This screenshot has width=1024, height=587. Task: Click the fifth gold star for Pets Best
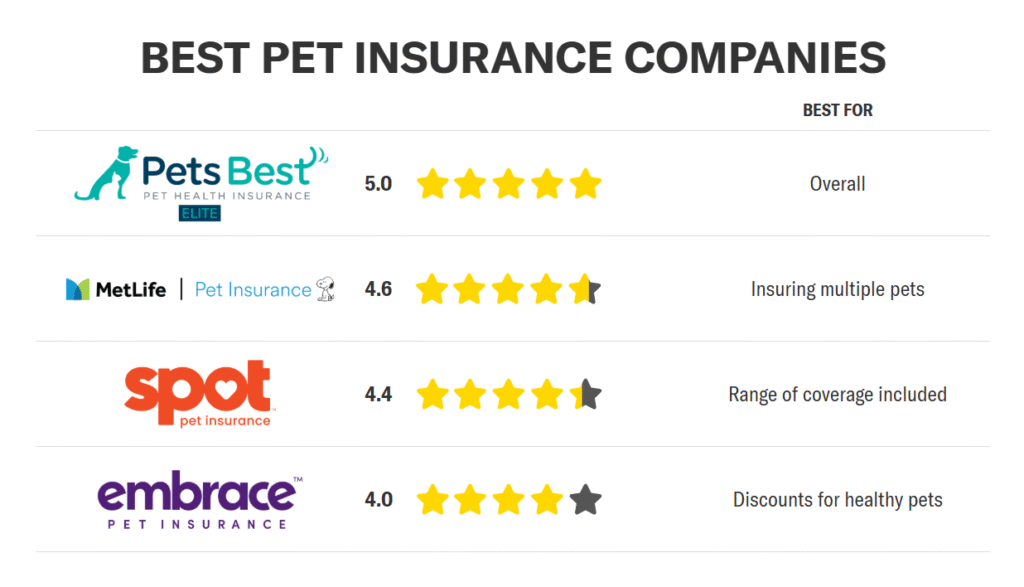[585, 183]
